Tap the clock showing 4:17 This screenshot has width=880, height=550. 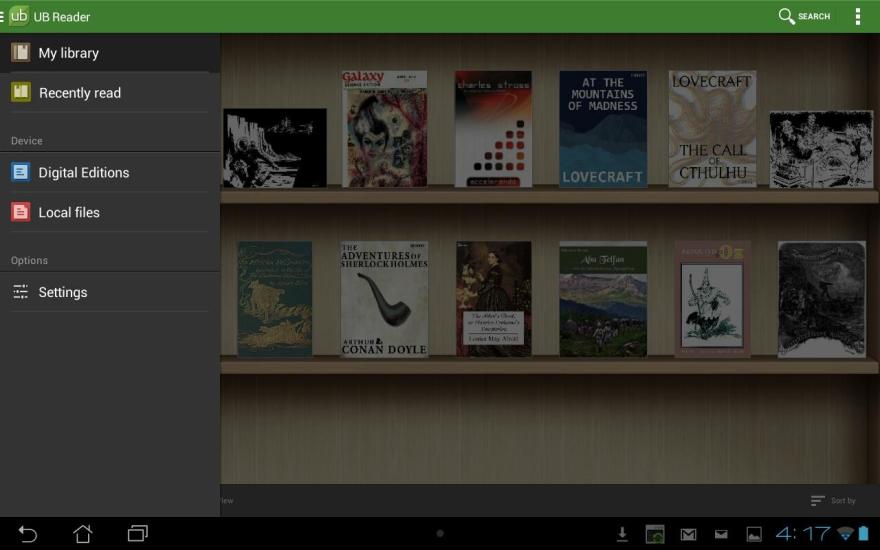pyautogui.click(x=803, y=534)
